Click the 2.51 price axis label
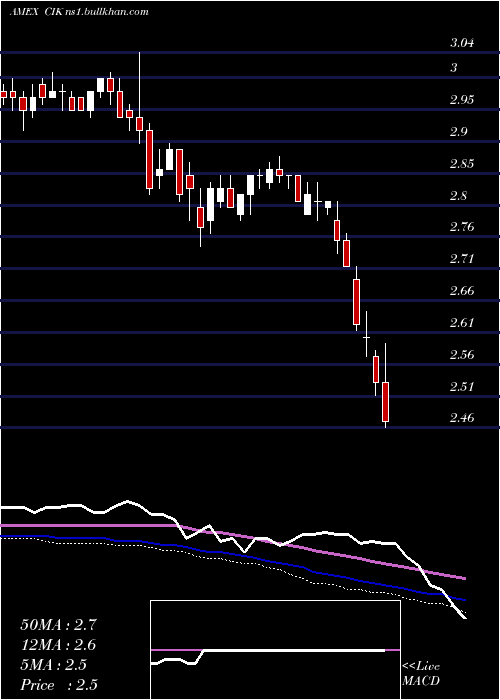The width and height of the screenshot is (500, 700). (x=462, y=387)
